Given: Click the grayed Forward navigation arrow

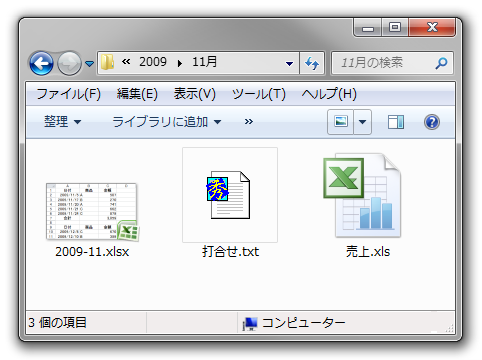Looking at the screenshot, I should point(69,63).
